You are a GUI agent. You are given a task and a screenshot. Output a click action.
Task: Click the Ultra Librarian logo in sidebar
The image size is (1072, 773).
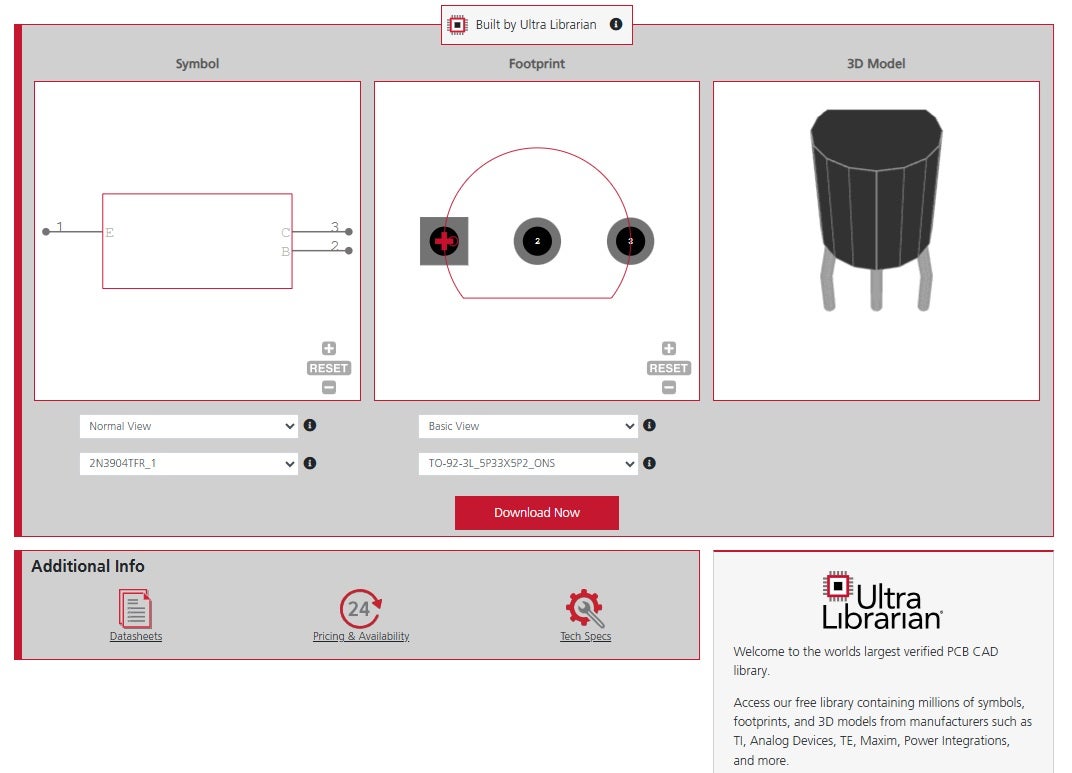pyautogui.click(x=882, y=600)
